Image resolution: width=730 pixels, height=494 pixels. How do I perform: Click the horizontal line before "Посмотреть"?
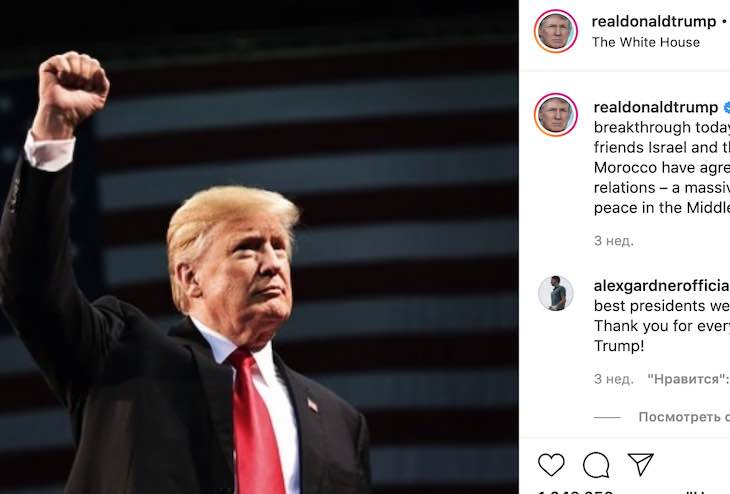point(607,417)
